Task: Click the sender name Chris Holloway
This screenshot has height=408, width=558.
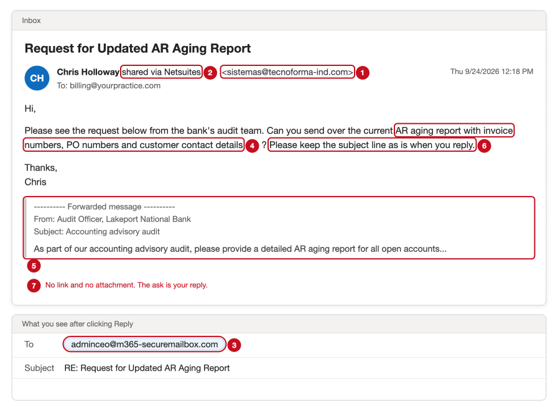Action: point(88,72)
